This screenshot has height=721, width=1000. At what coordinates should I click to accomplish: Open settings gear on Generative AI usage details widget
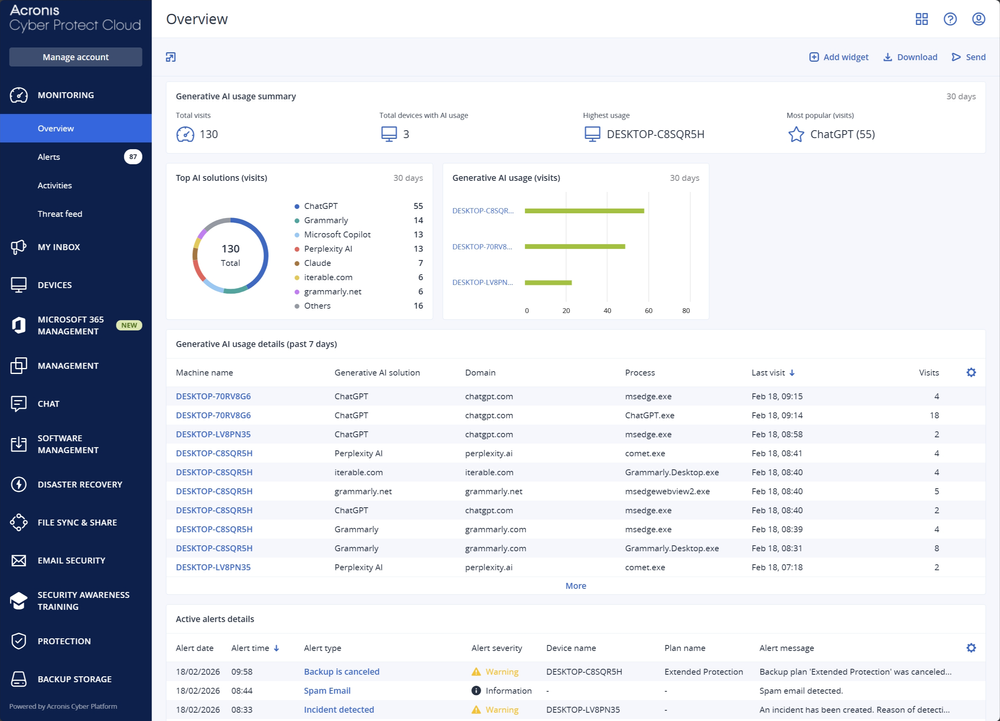(x=970, y=372)
